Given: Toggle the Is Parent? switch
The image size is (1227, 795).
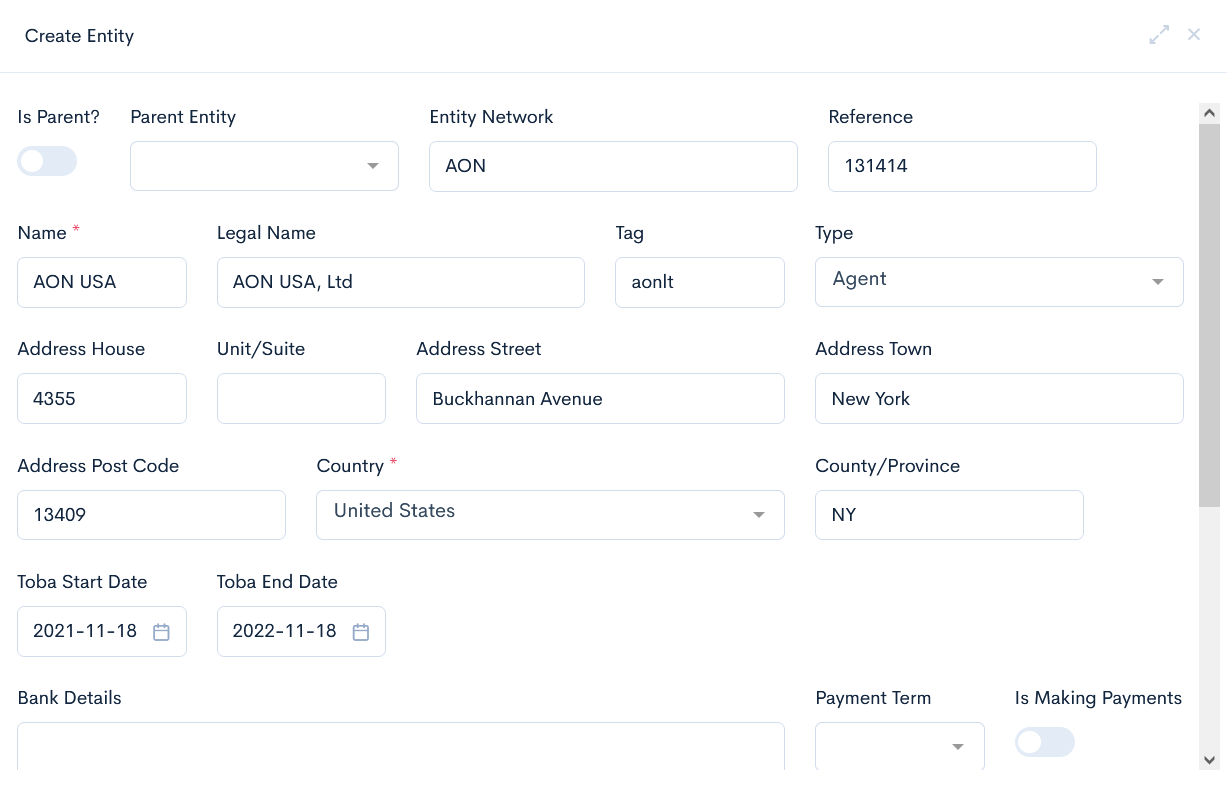Looking at the screenshot, I should point(47,161).
